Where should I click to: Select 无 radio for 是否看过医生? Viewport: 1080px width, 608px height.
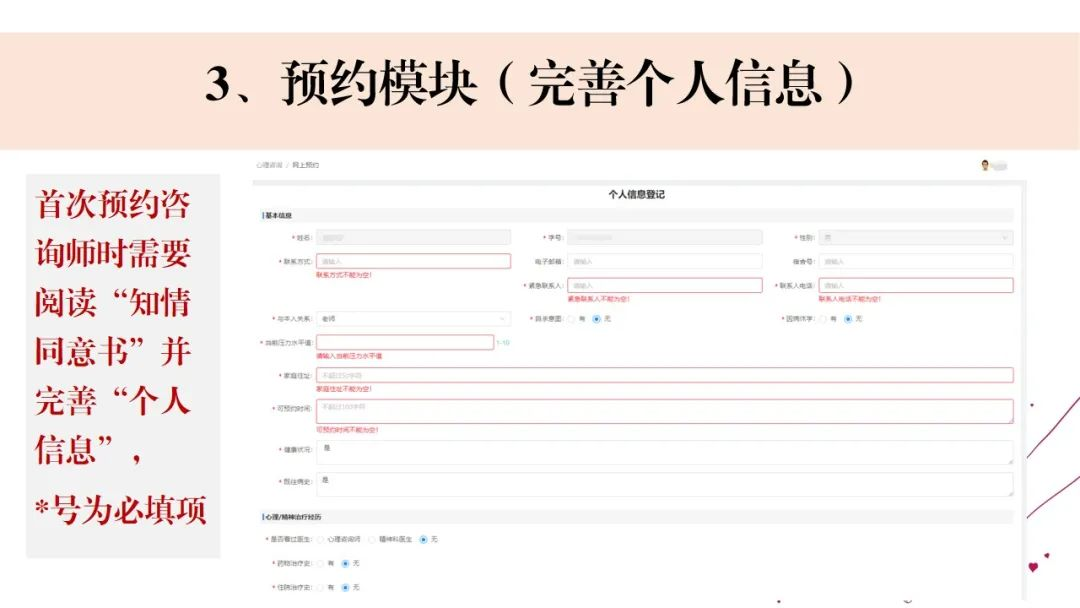[423, 539]
